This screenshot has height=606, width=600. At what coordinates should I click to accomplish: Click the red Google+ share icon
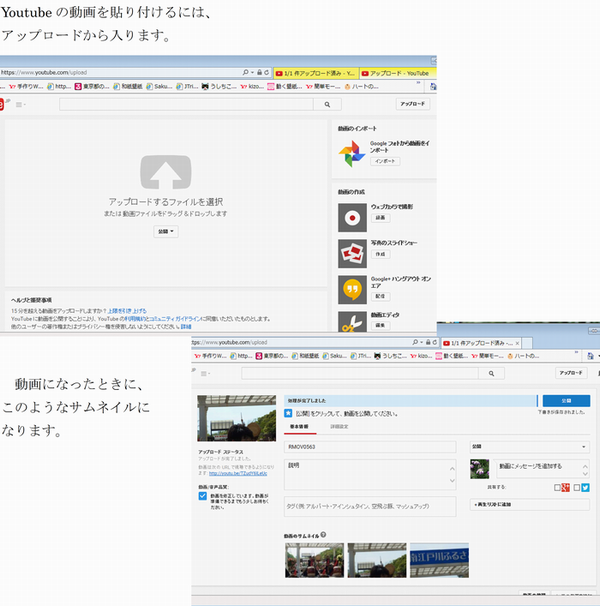566,487
